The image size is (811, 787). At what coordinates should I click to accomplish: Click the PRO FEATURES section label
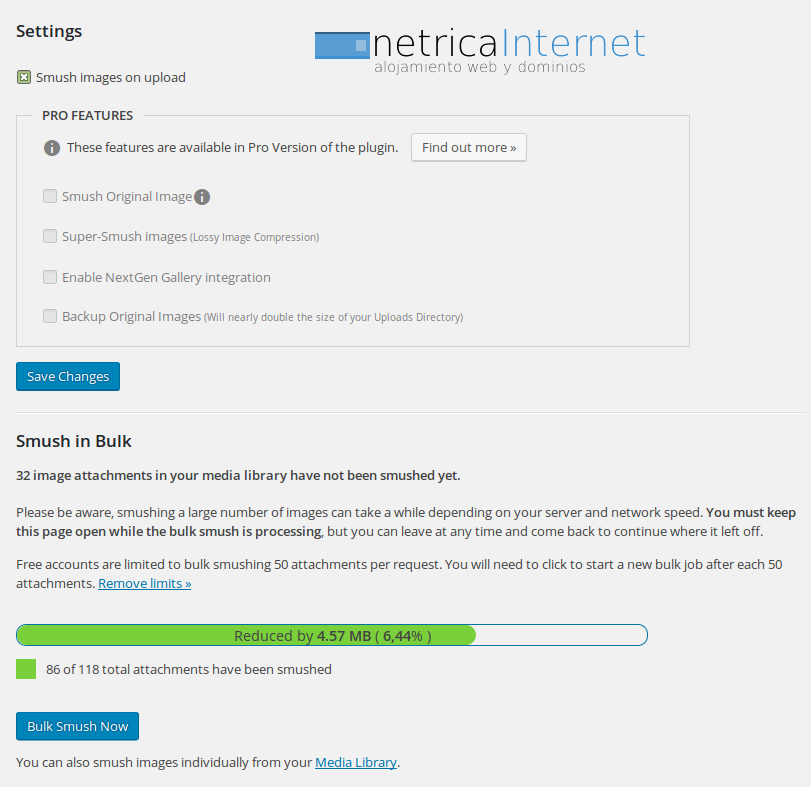point(87,116)
